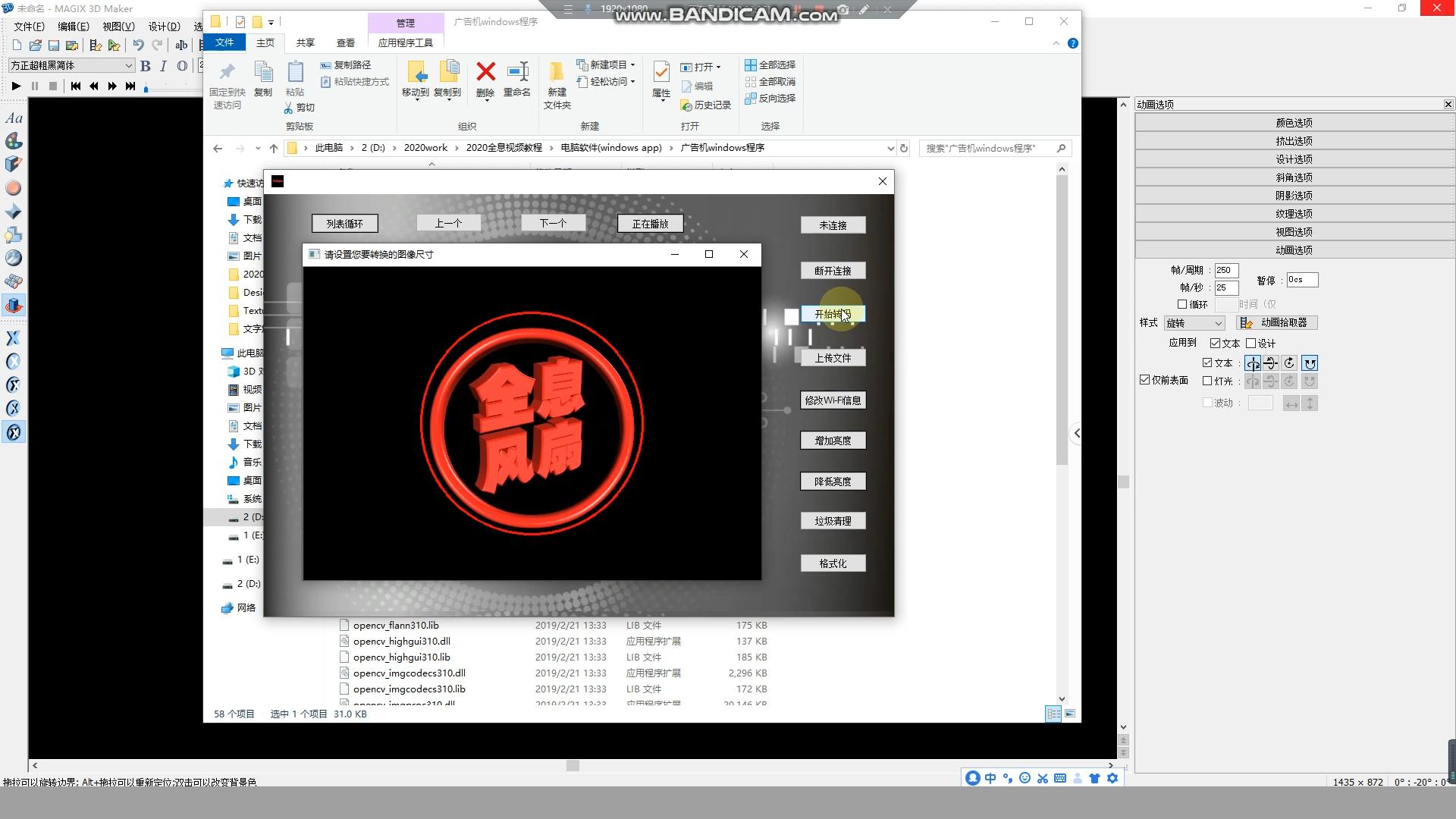Screen dimensions: 1456x819
Task: Click the 帧/周期 input field showing 250
Action: pyautogui.click(x=1226, y=271)
